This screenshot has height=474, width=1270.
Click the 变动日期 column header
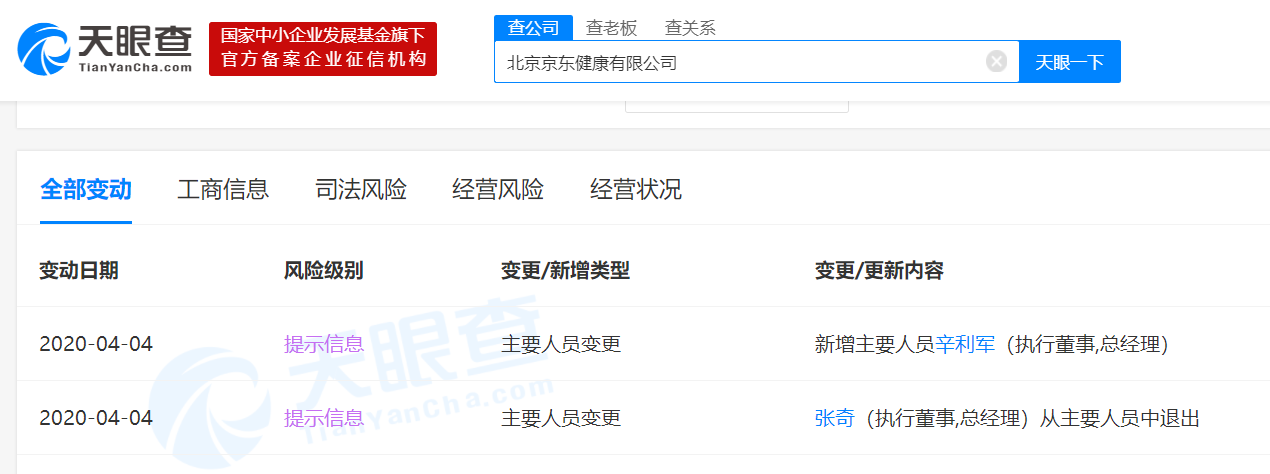tap(79, 271)
